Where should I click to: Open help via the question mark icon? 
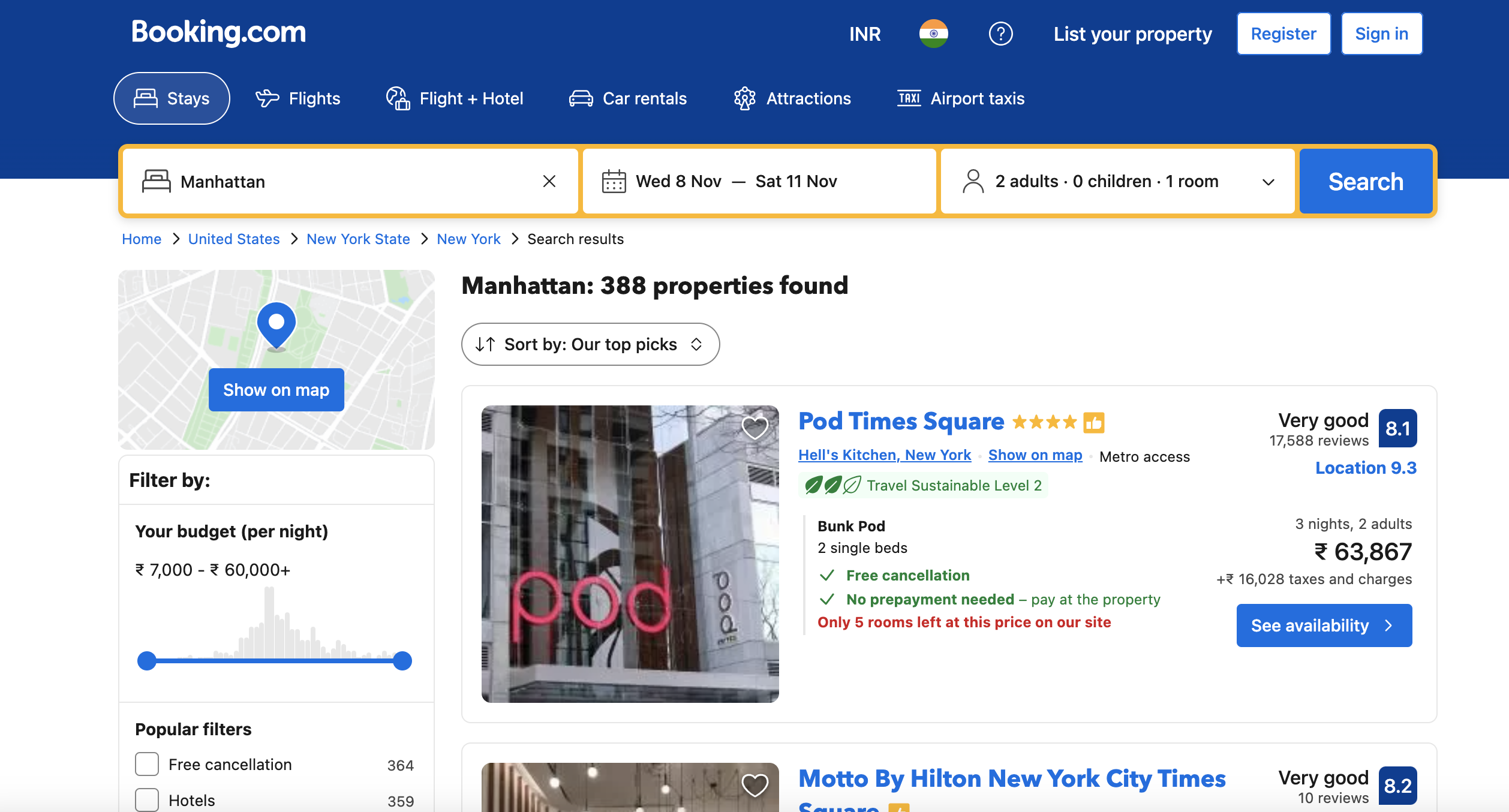[1000, 34]
